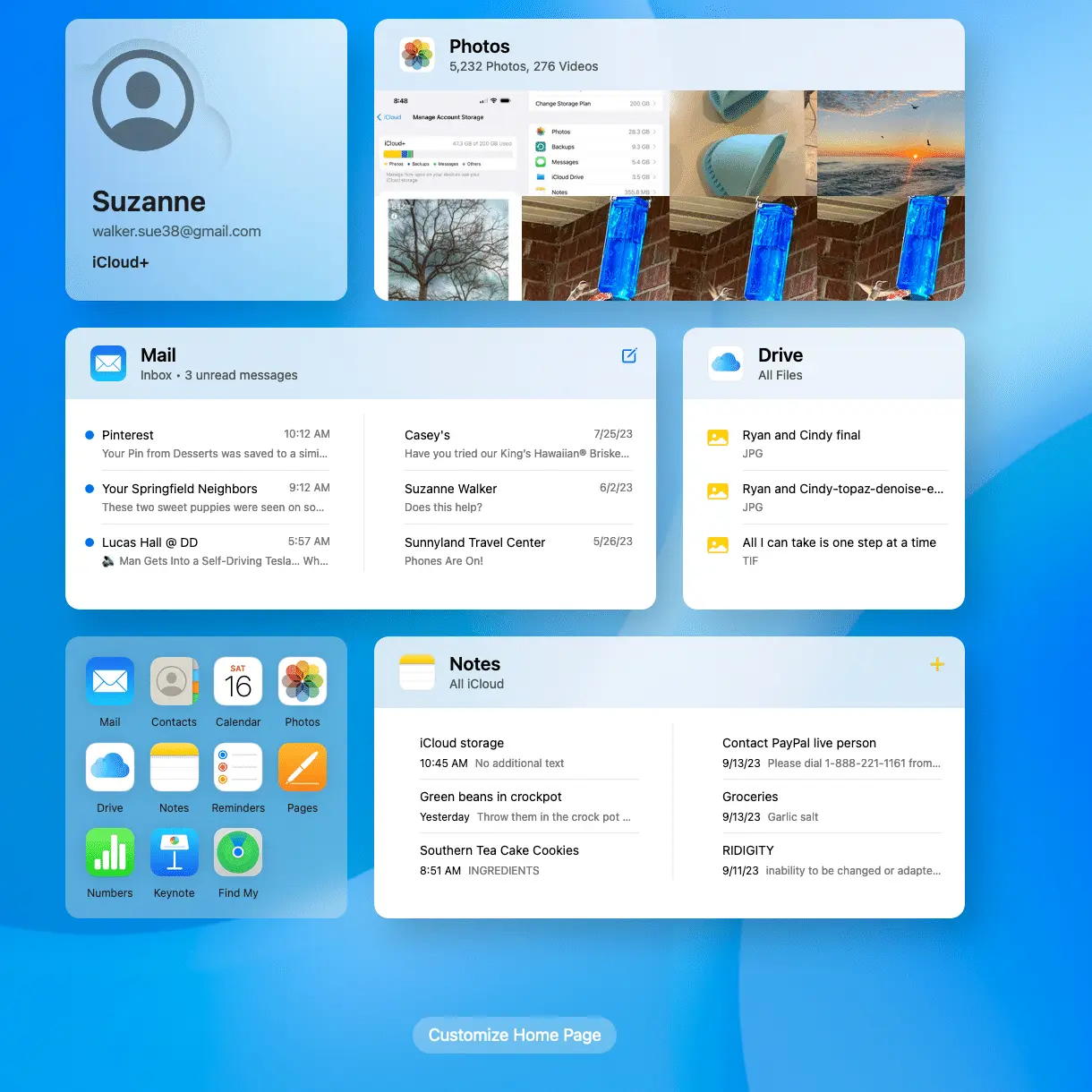Open the Drive cloud icon in the Drive widget
Viewport: 1092px width, 1092px height.
(725, 363)
